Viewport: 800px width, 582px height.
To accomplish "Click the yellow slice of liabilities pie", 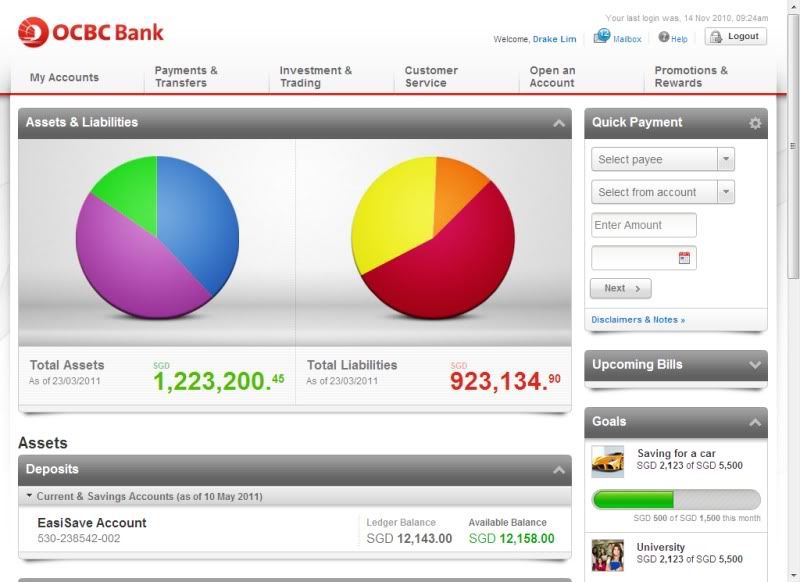I will [393, 214].
